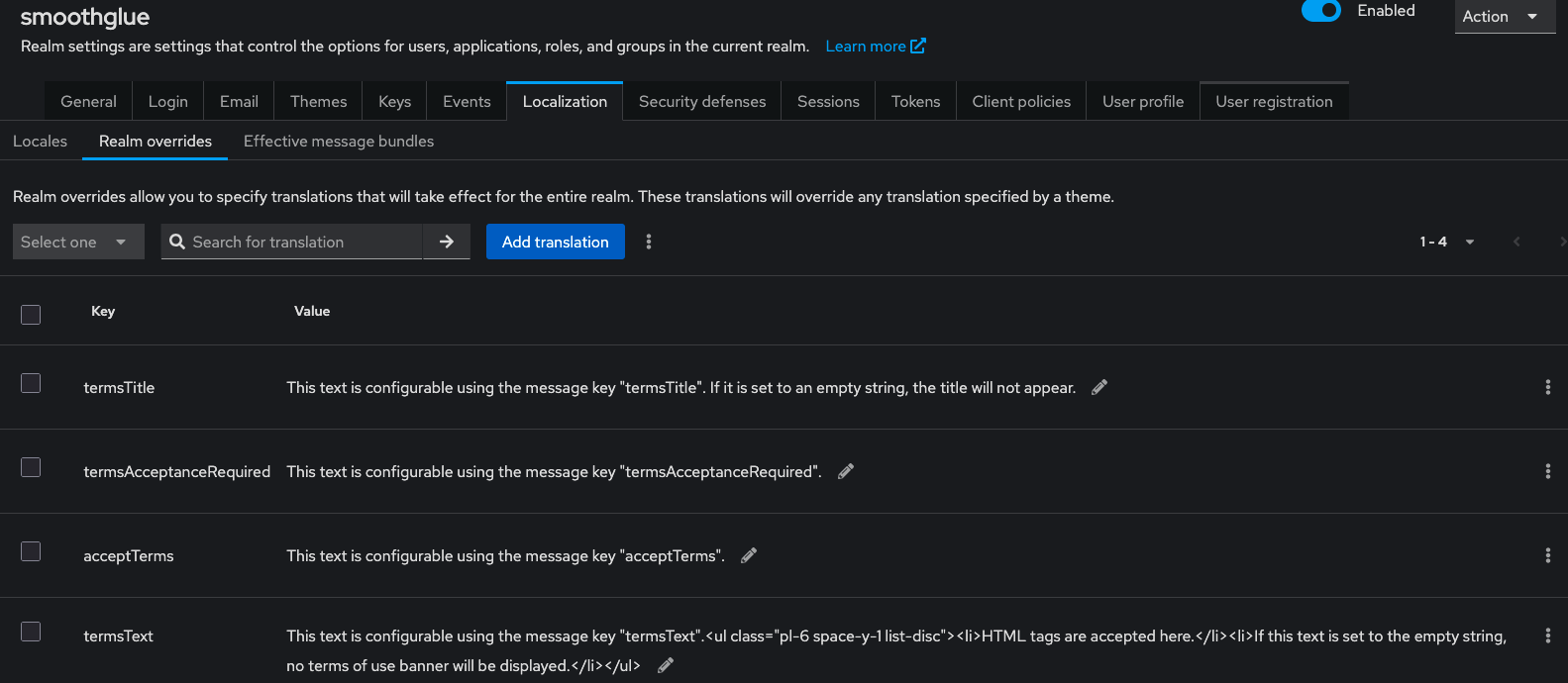The image size is (1568, 683).
Task: Open toolbar kebab menu next to Add translation
Action: click(649, 242)
